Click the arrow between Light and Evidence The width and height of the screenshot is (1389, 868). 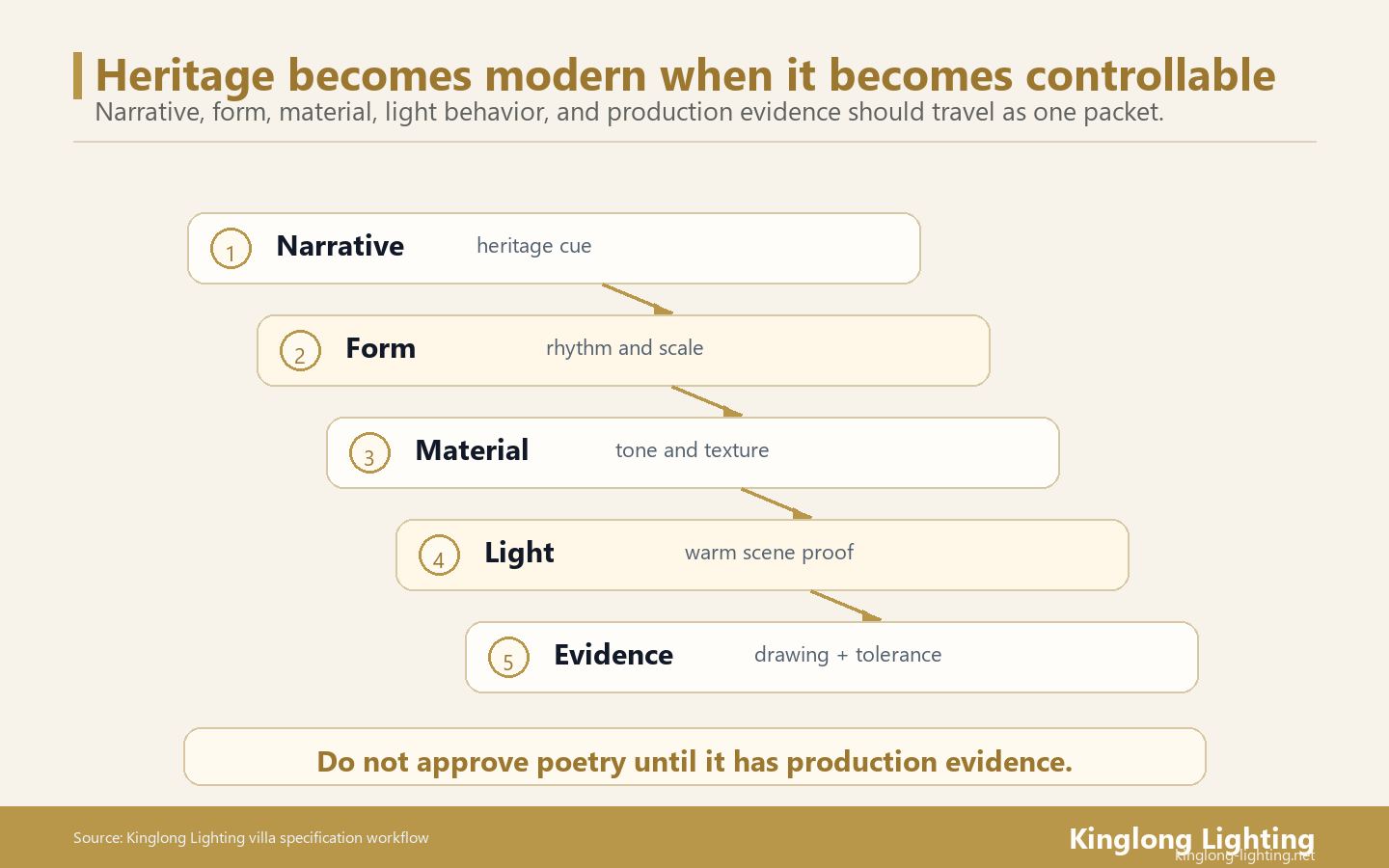tap(846, 606)
